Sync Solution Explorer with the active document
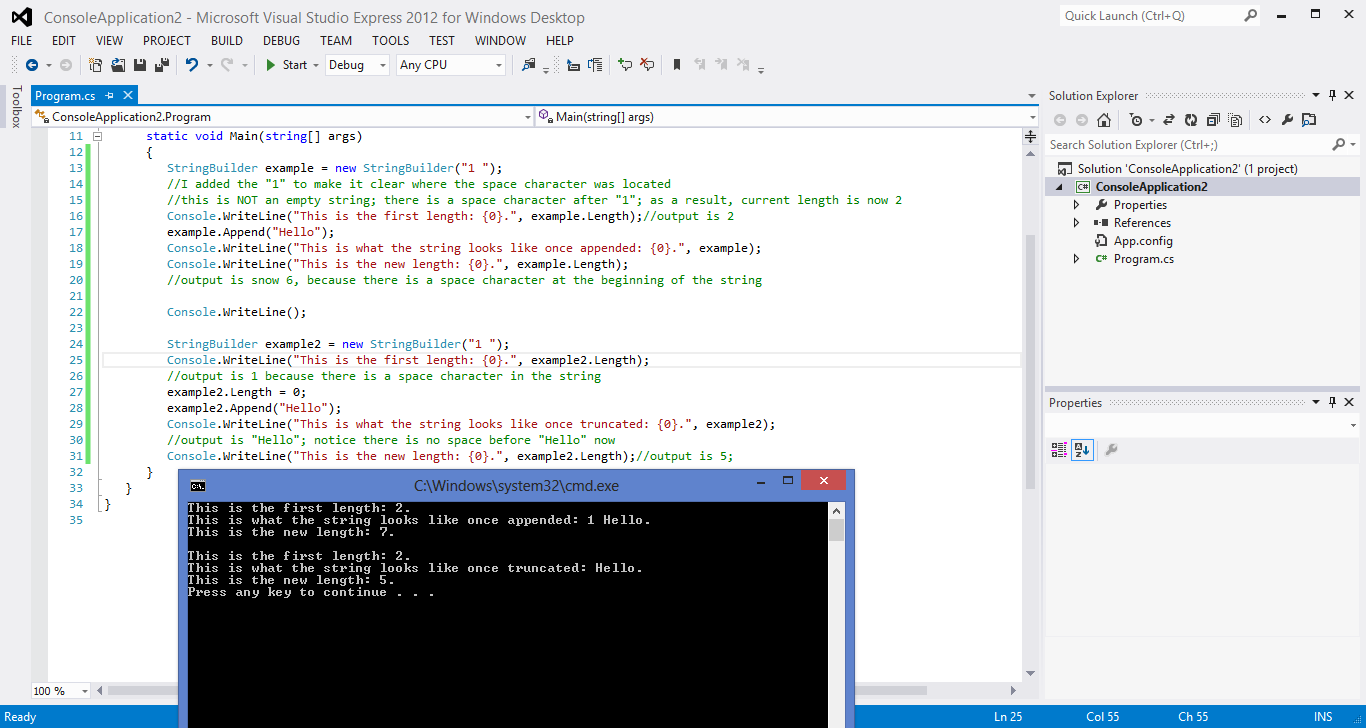This screenshot has width=1366, height=728. (1168, 119)
